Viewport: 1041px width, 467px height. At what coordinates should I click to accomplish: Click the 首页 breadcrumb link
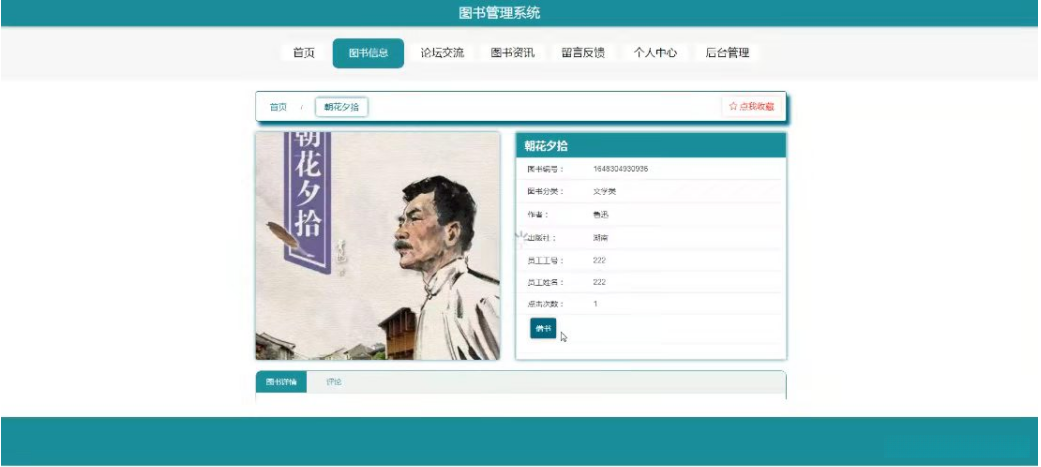tap(278, 107)
